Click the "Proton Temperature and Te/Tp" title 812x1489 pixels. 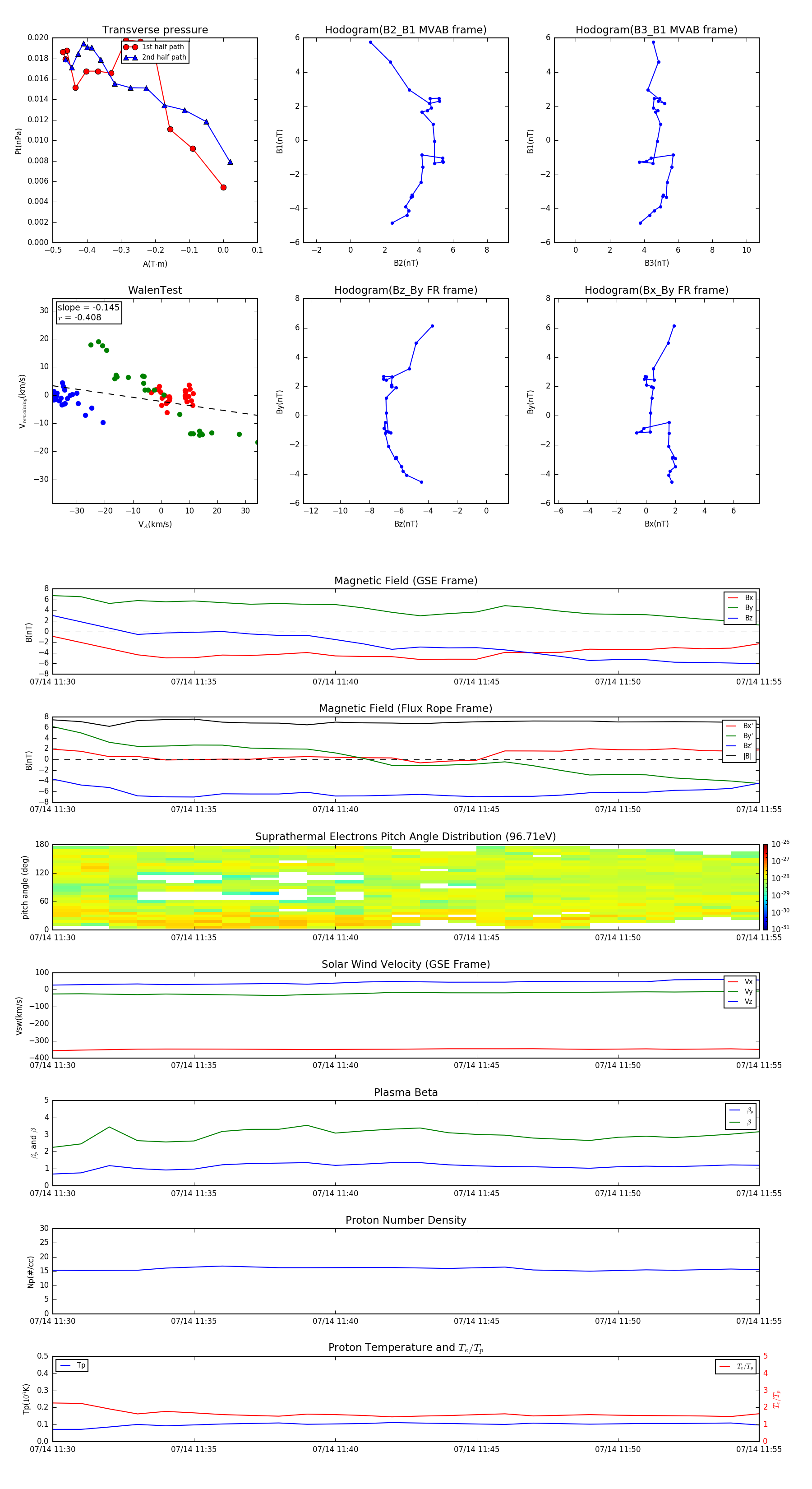[406, 1348]
